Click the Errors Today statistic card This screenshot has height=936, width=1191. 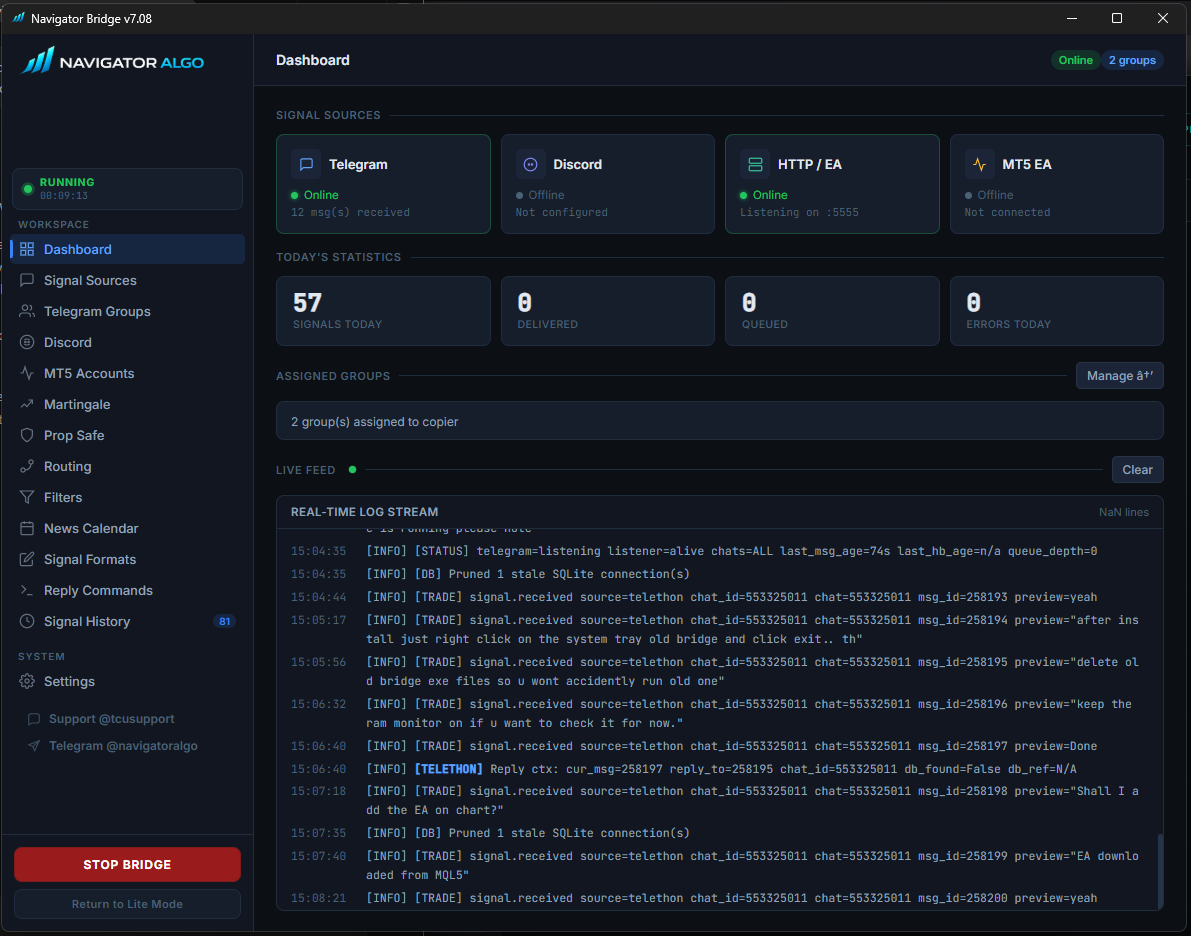(x=1057, y=311)
